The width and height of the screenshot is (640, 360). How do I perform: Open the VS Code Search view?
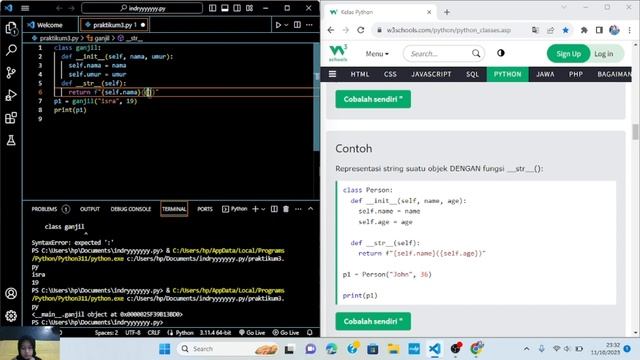tap(11, 50)
